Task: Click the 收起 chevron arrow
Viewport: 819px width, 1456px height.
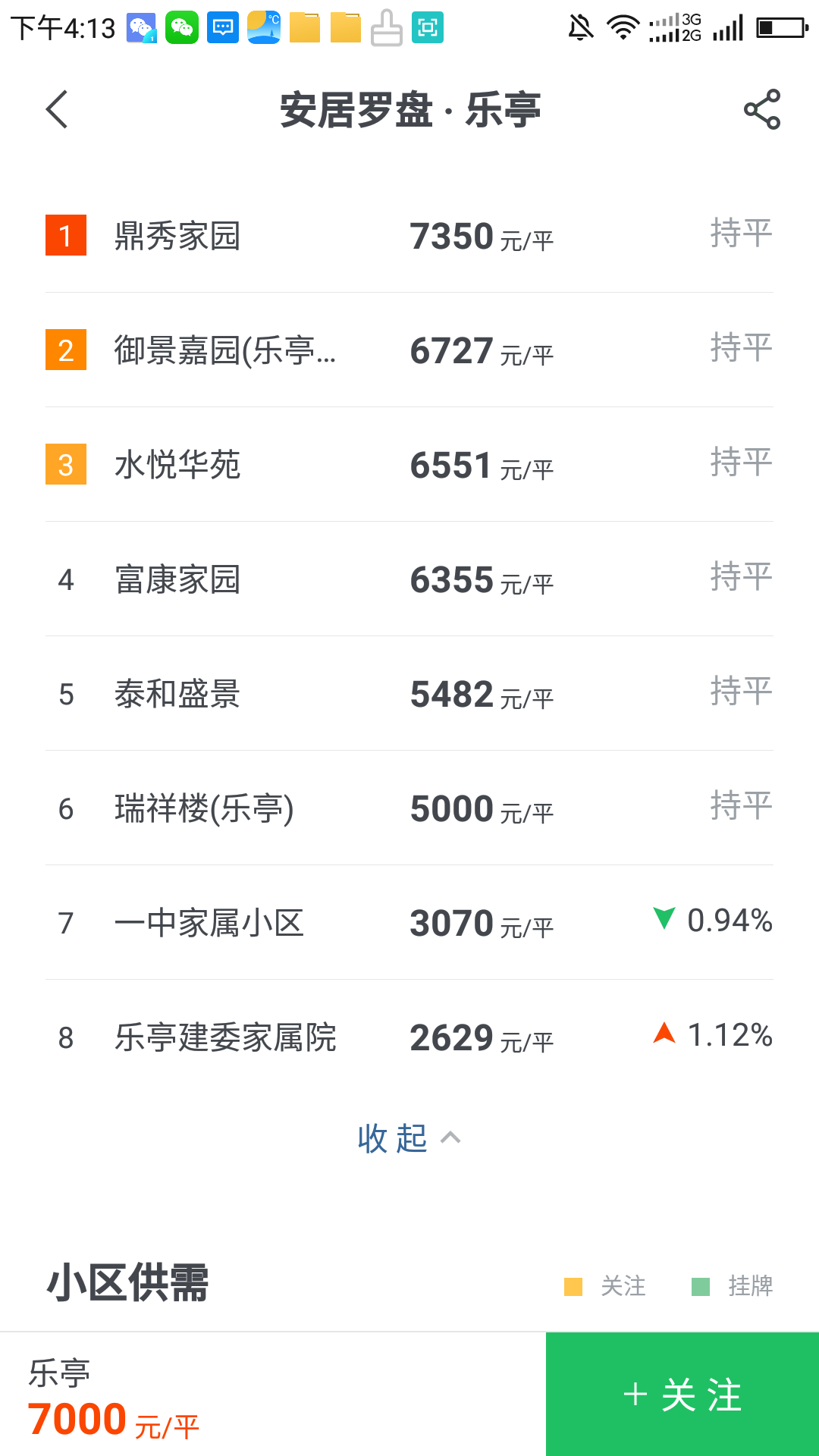Action: coord(450,1137)
